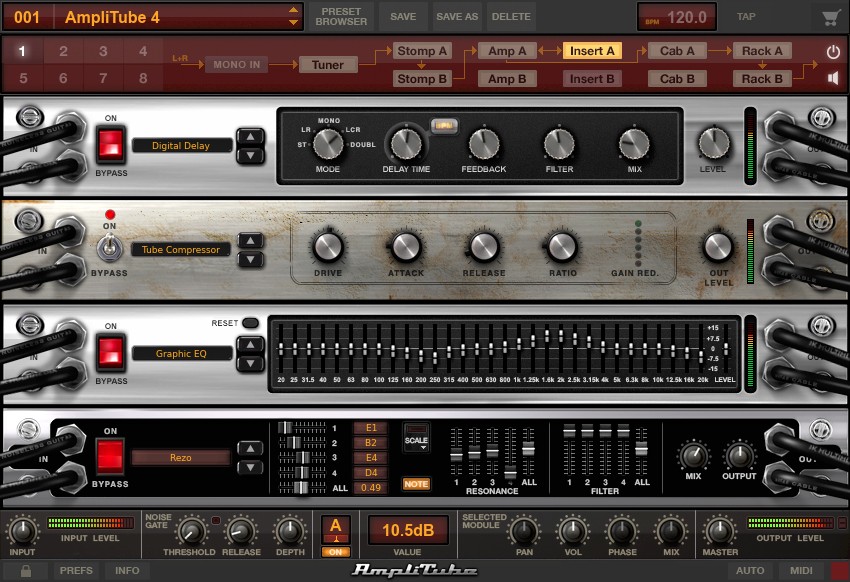Viewport: 850px width, 582px height.
Task: Click the Graphic EQ RESET button
Action: coord(250,323)
